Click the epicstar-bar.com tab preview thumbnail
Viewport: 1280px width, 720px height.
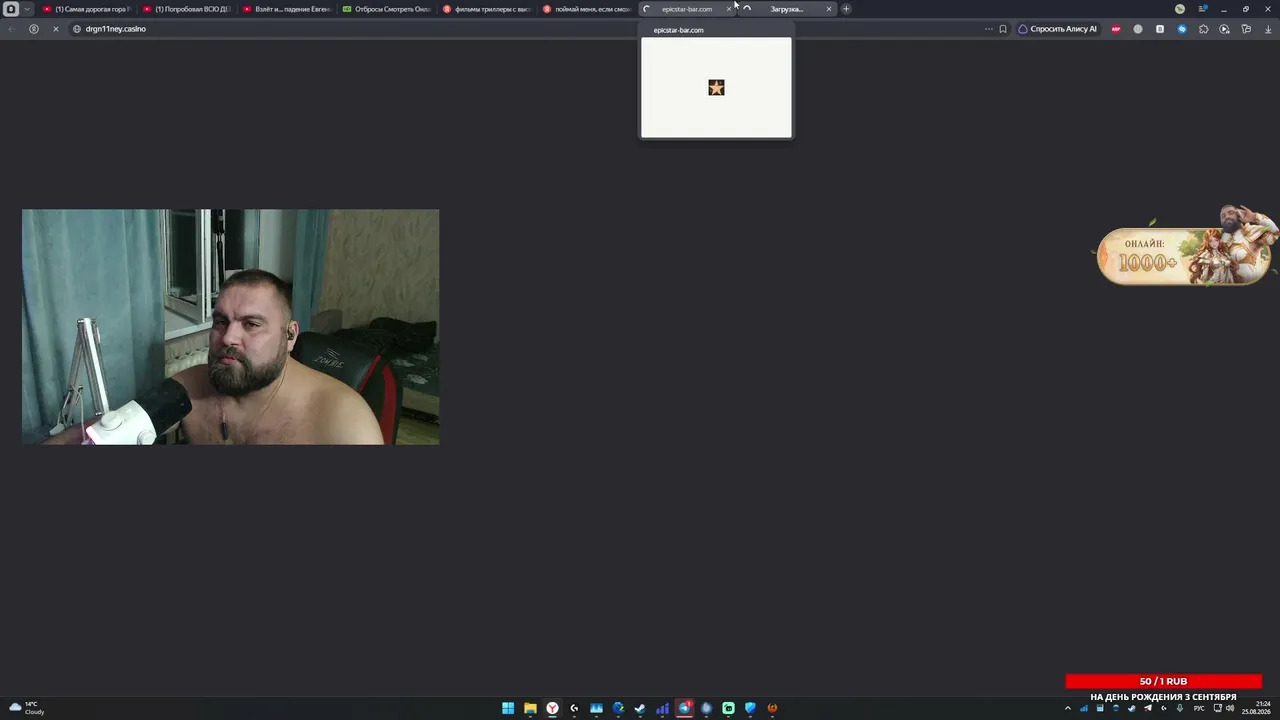pyautogui.click(x=716, y=88)
